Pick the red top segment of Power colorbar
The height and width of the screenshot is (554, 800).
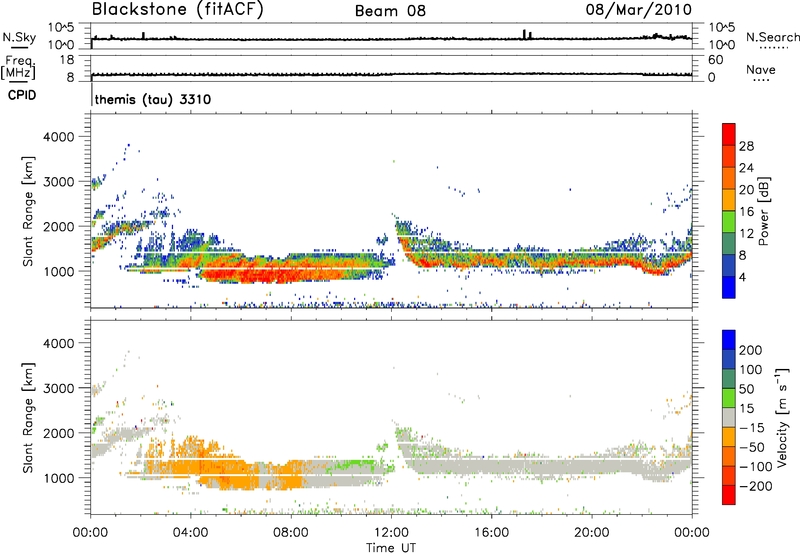(x=729, y=134)
